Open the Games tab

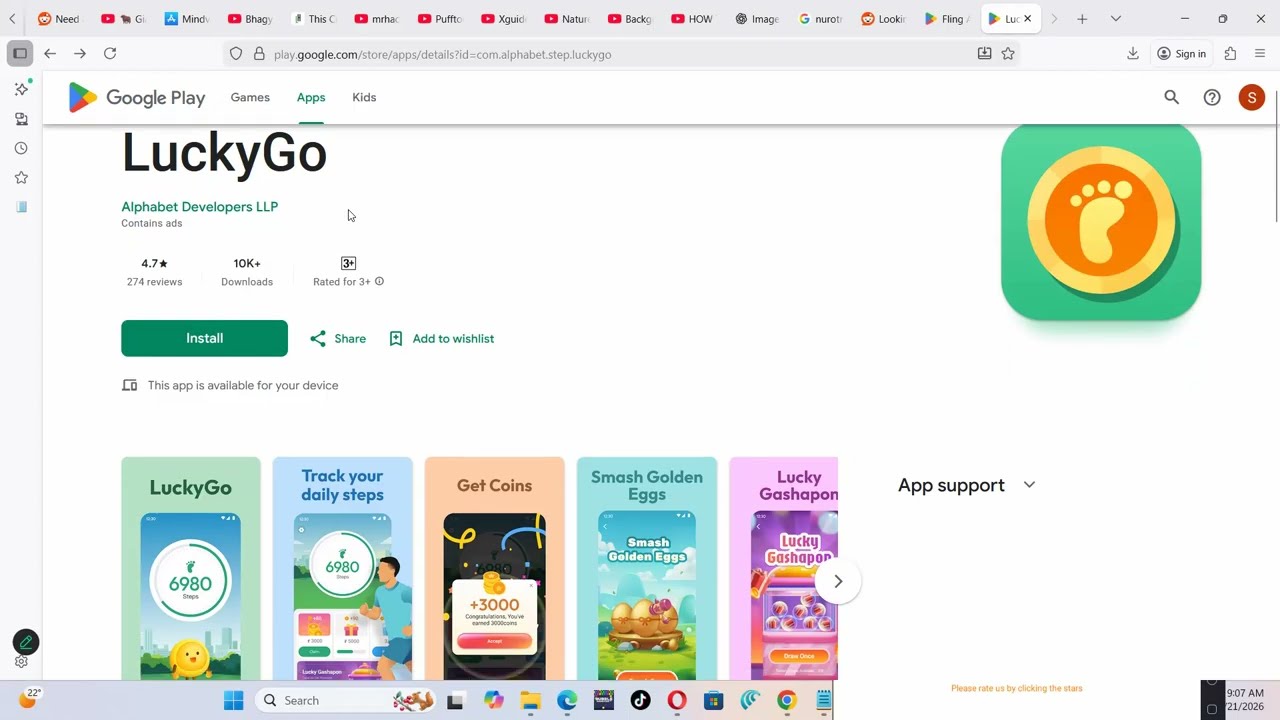coord(250,97)
